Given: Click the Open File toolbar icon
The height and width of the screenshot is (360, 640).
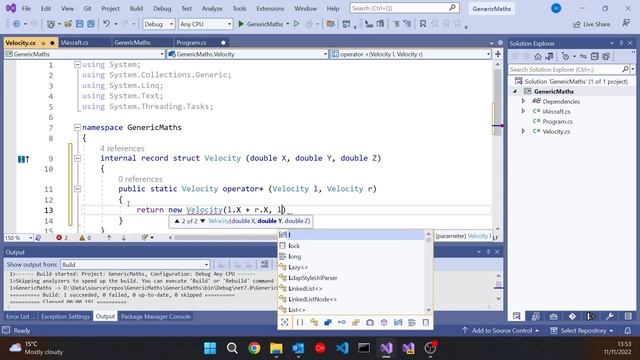Looking at the screenshot, I should click(68, 24).
